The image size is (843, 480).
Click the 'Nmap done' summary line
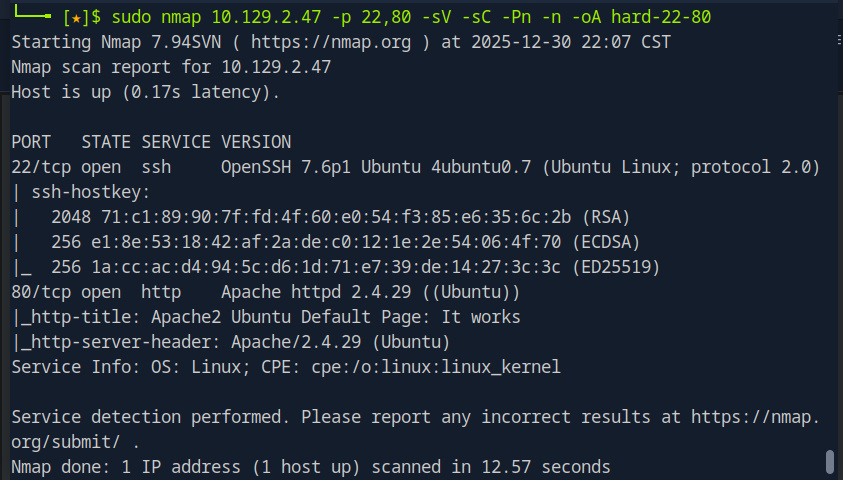pyautogui.click(x=311, y=467)
